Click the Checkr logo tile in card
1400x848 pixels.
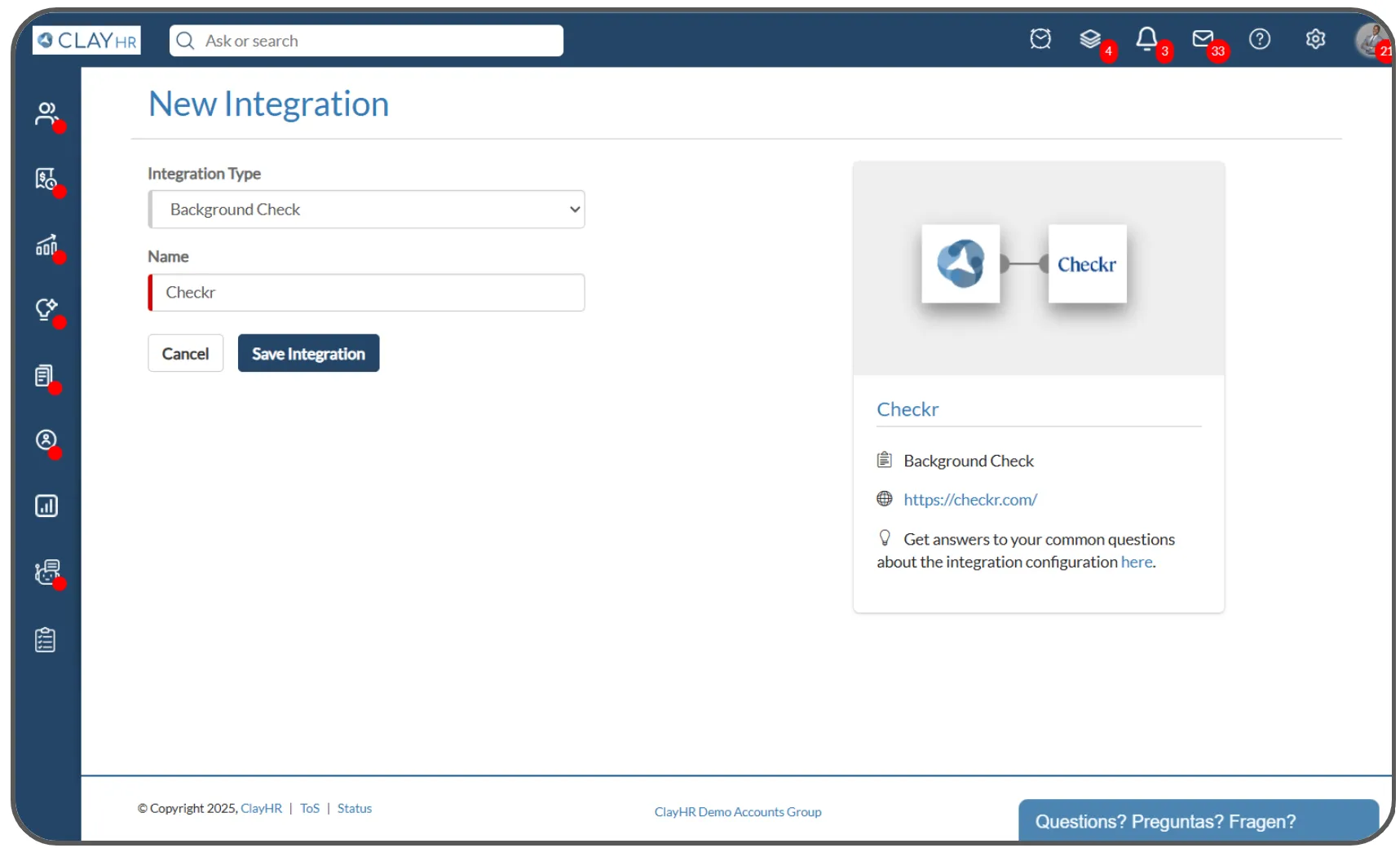pyautogui.click(x=1087, y=263)
